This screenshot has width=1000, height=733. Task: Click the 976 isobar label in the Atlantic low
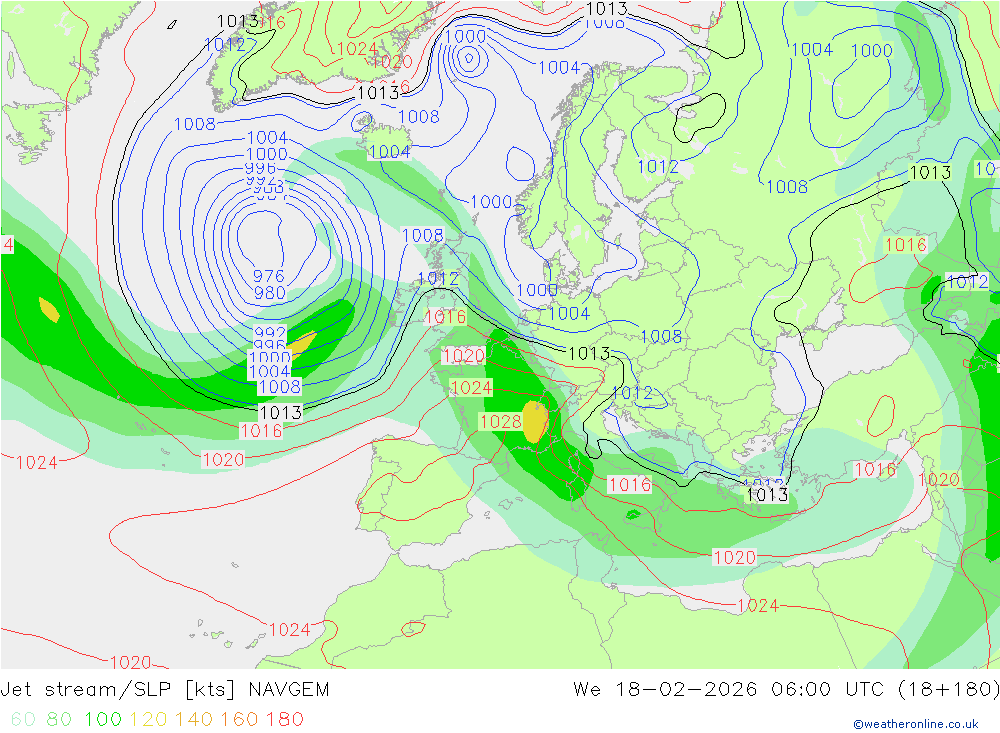tap(268, 276)
